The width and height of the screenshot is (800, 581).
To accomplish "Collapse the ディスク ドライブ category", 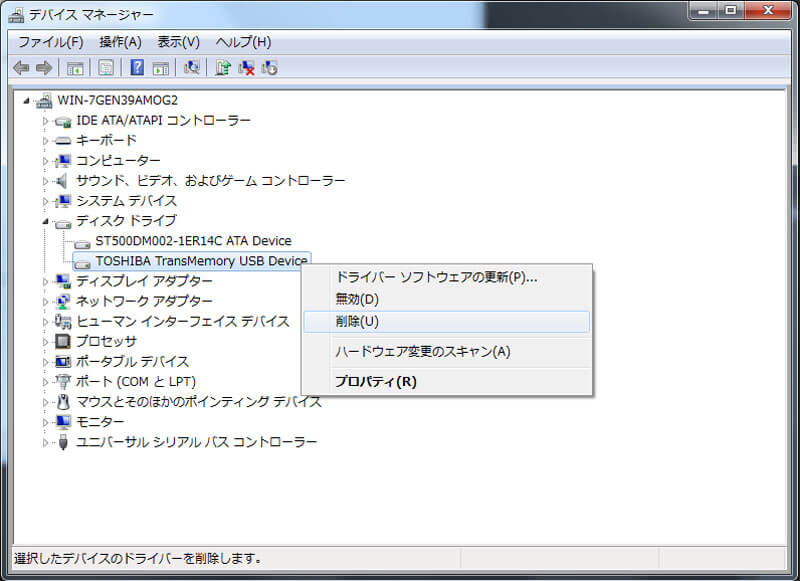I will click(x=44, y=220).
